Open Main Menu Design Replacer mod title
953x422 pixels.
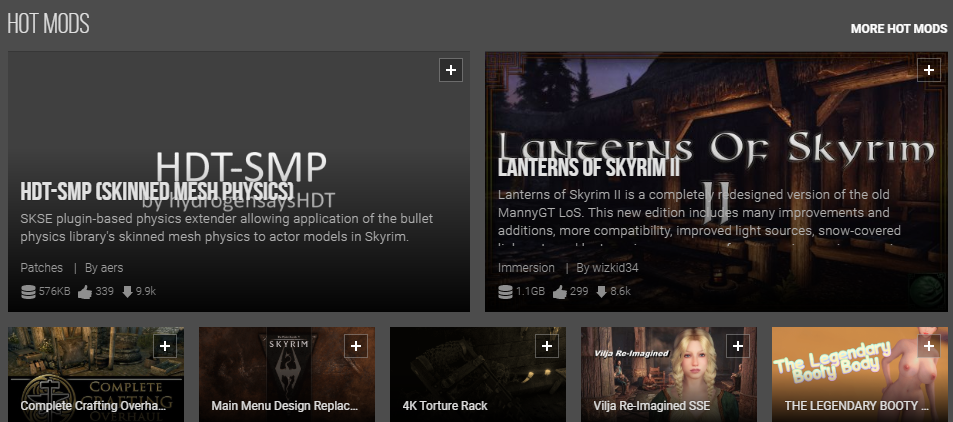click(284, 406)
